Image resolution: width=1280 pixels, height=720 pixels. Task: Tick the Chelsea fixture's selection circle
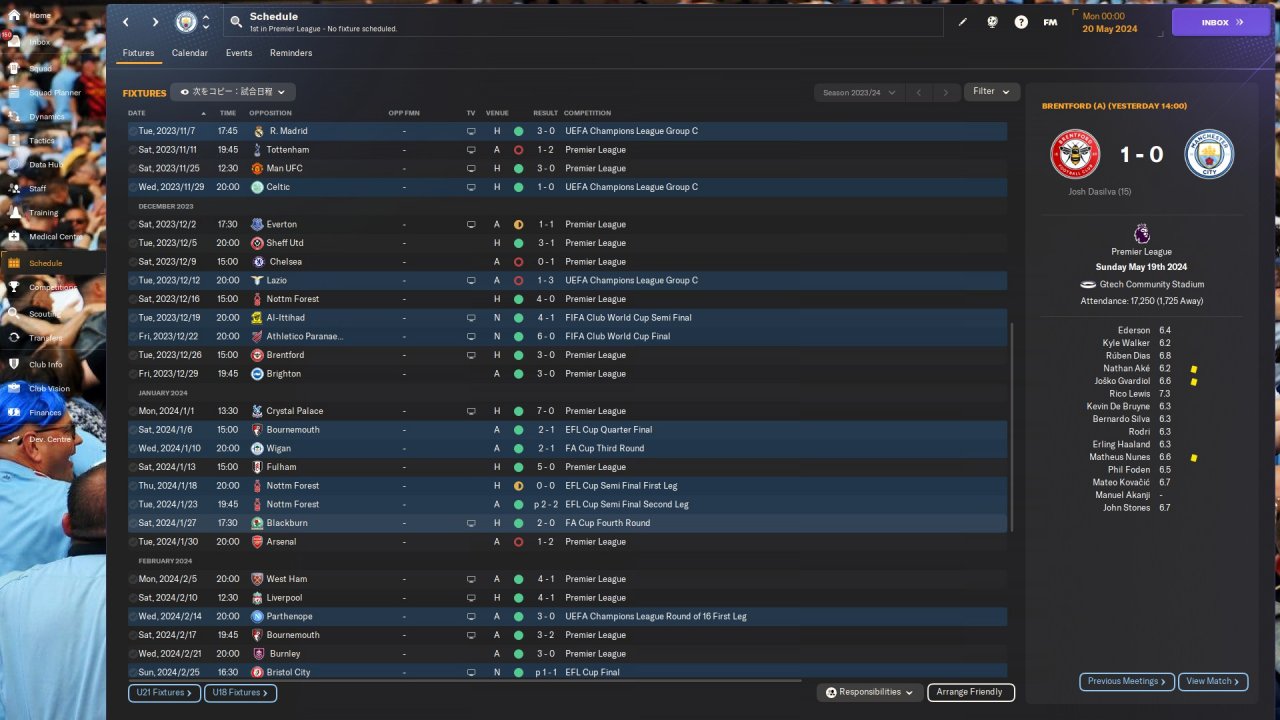(133, 262)
